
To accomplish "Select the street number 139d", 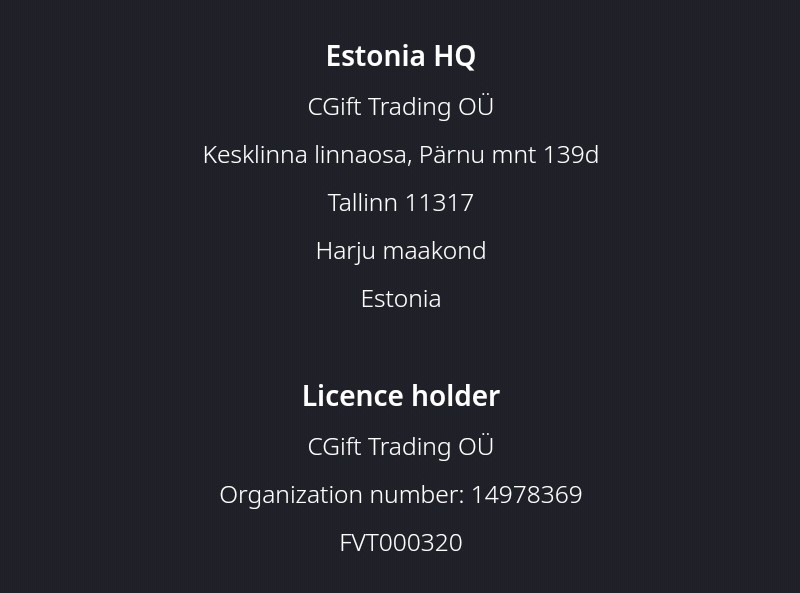I will (x=571, y=155).
